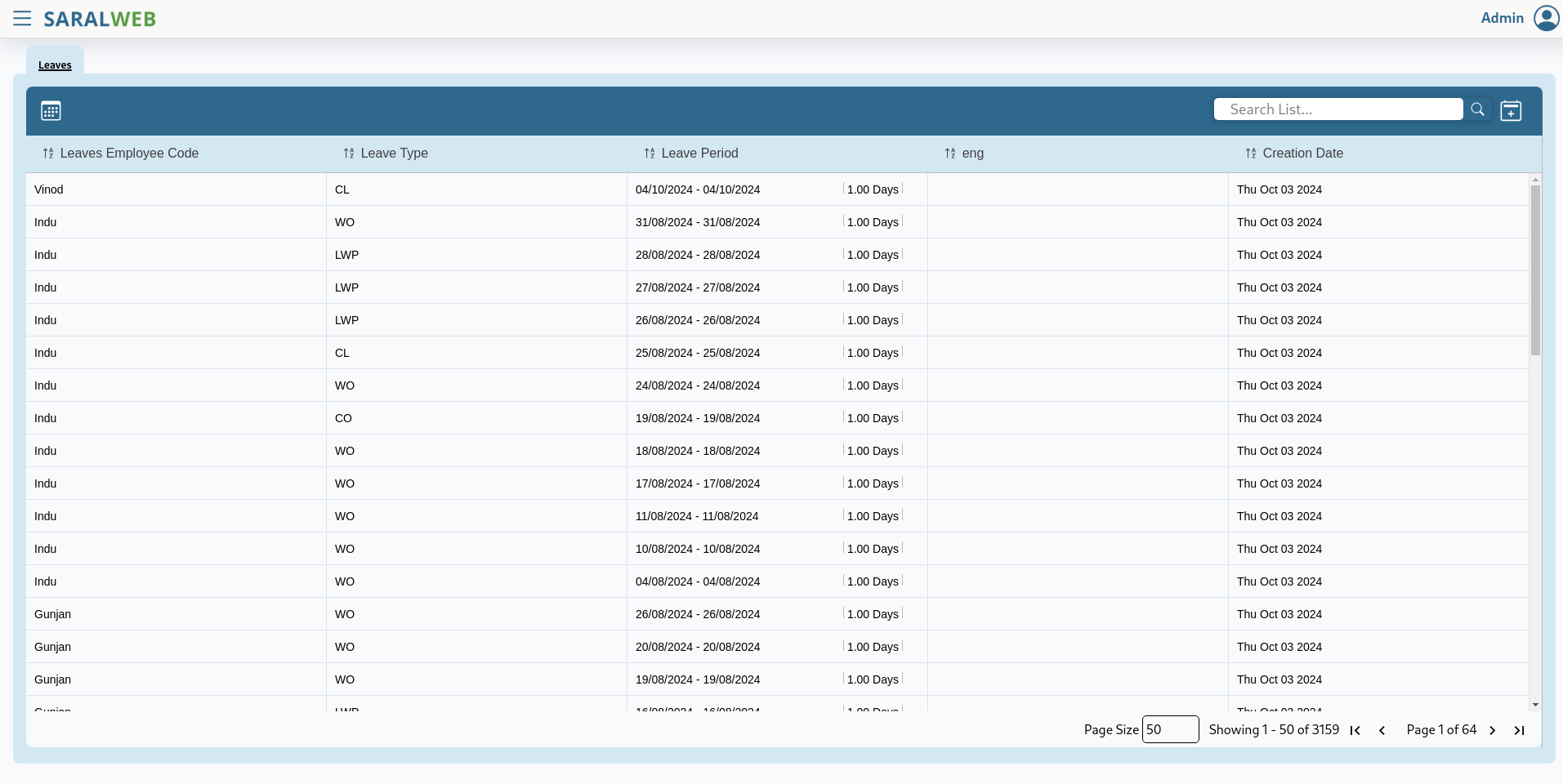The height and width of the screenshot is (784, 1563).
Task: Click 1.00 Days in Vinod row
Action: tap(873, 189)
